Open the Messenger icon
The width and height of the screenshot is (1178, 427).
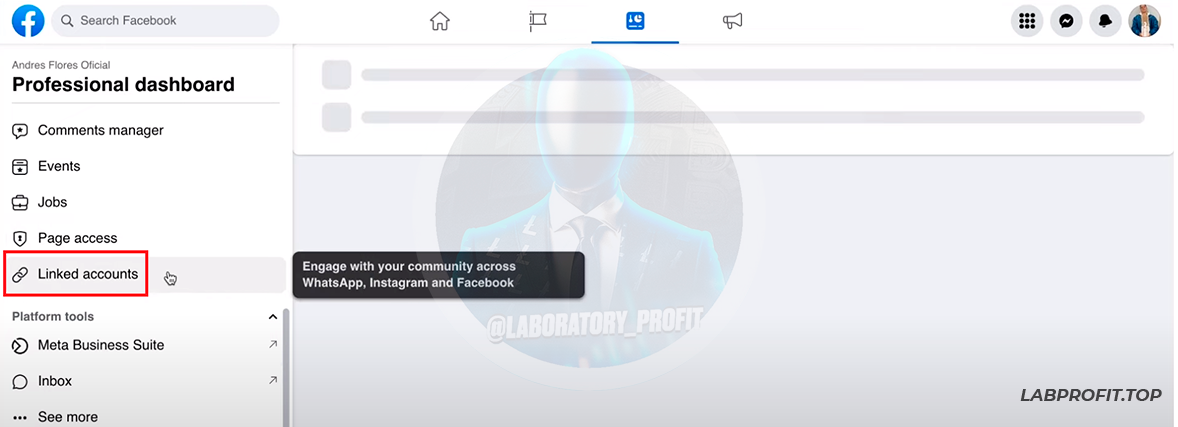coord(1066,21)
